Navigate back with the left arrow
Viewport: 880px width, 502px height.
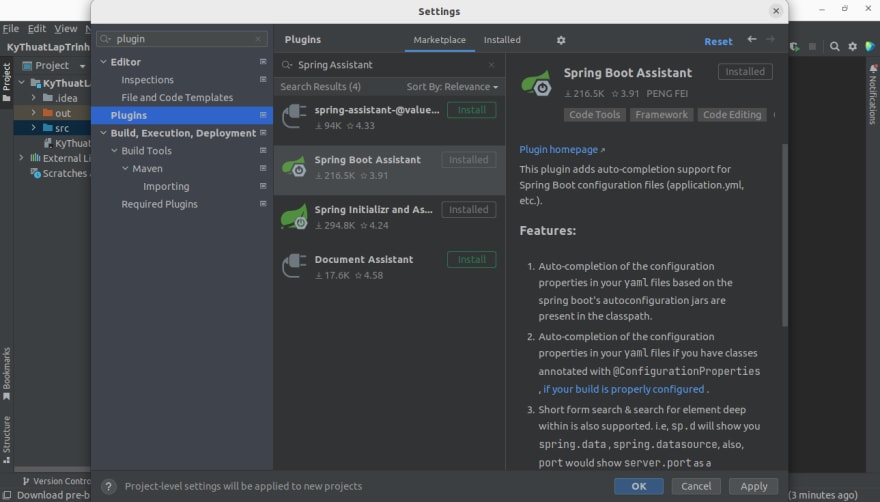tap(752, 39)
